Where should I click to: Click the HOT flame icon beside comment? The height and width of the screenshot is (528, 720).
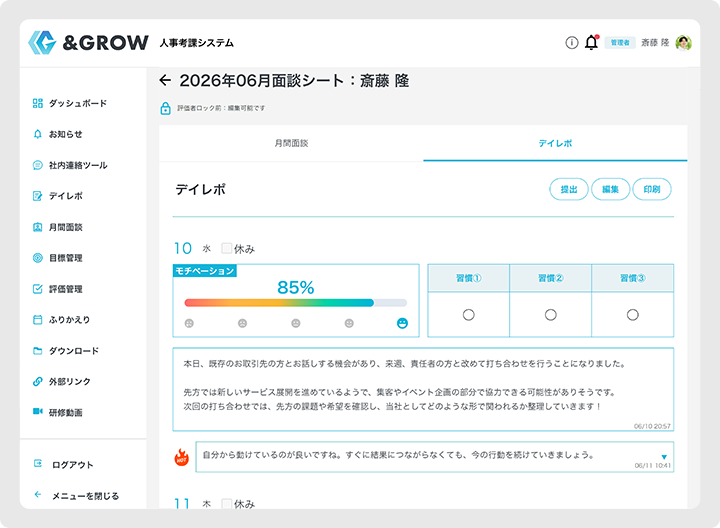(x=182, y=457)
